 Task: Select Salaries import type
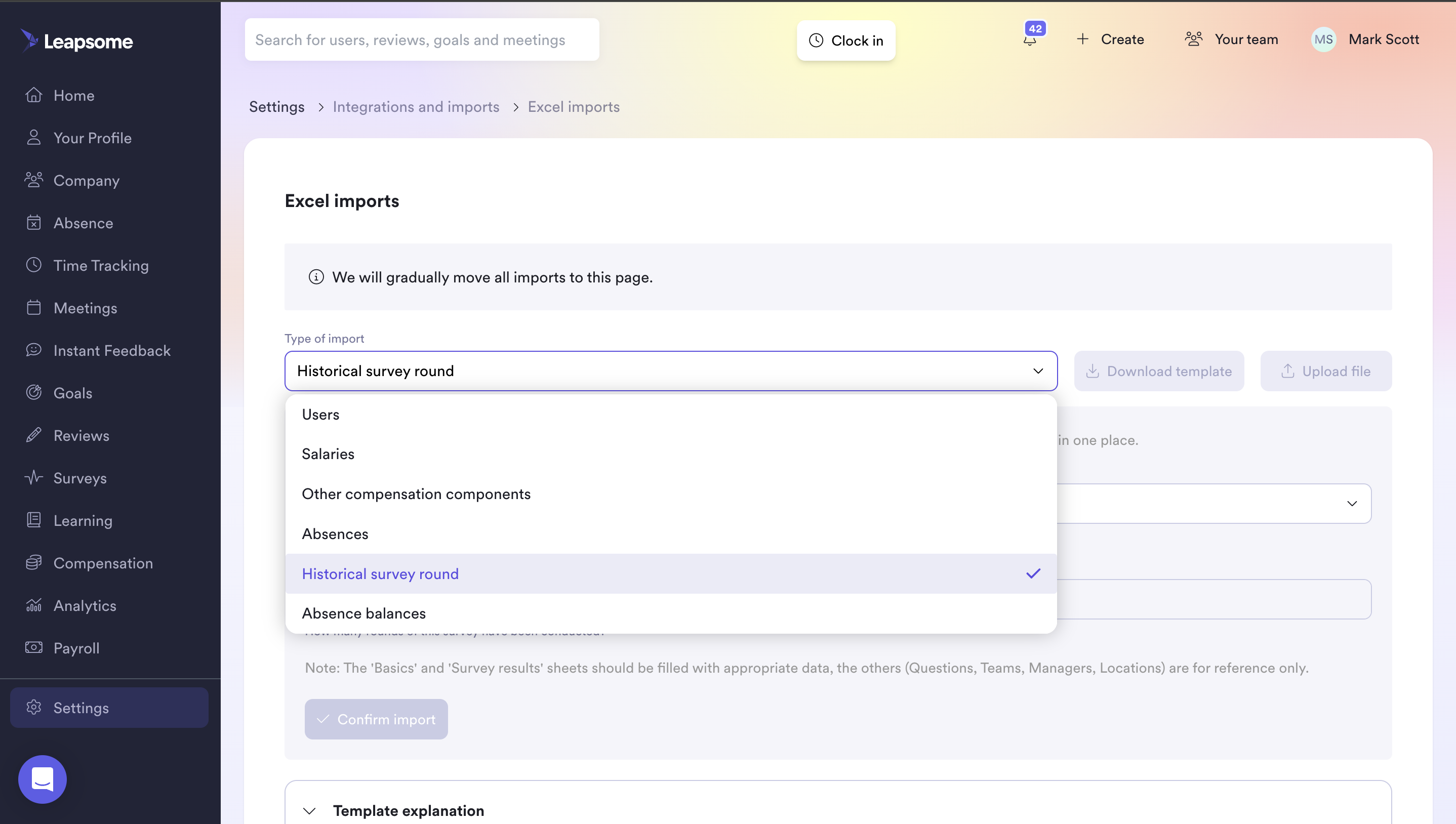click(x=671, y=454)
